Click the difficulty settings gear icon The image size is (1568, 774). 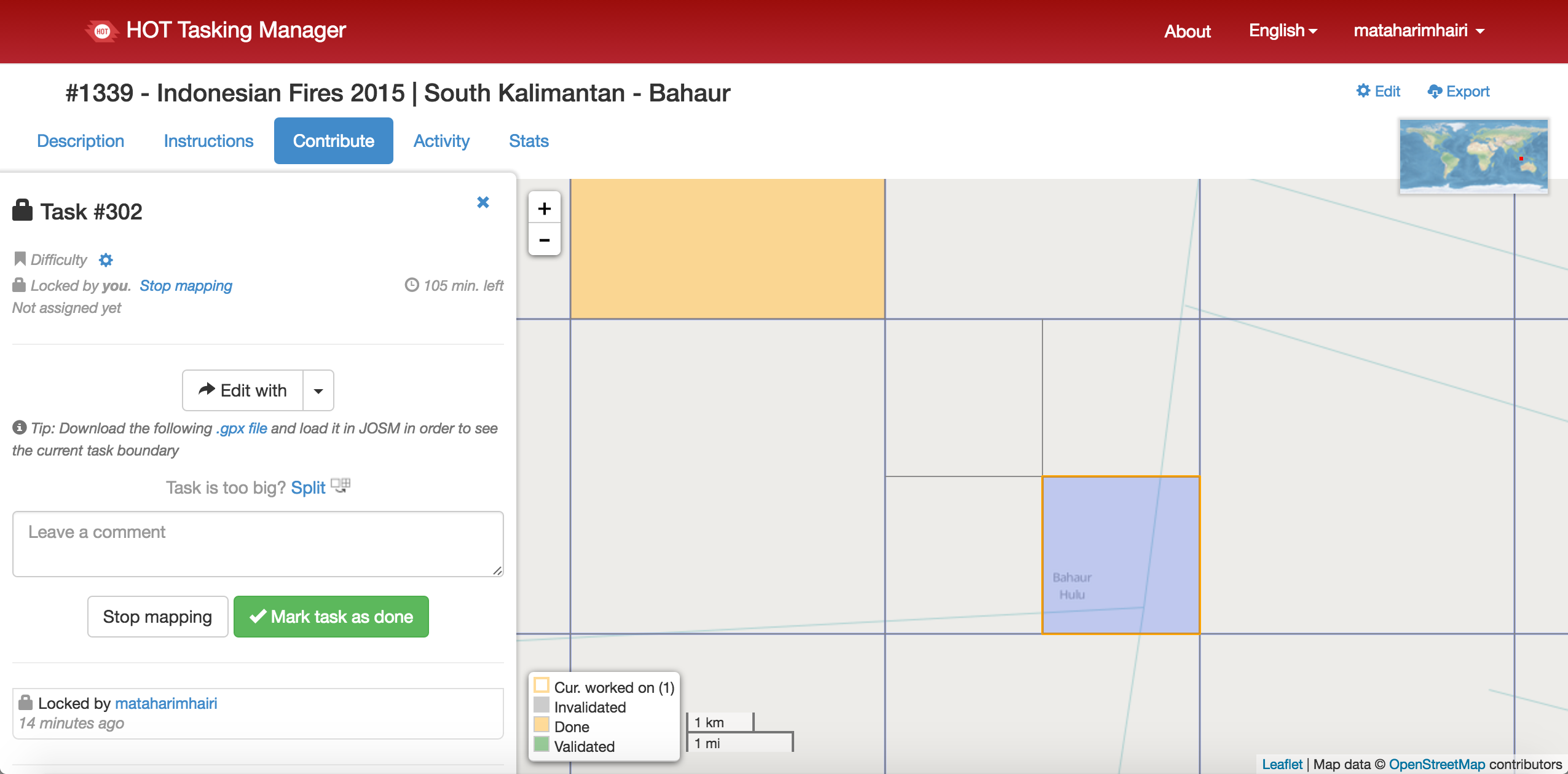(x=106, y=260)
